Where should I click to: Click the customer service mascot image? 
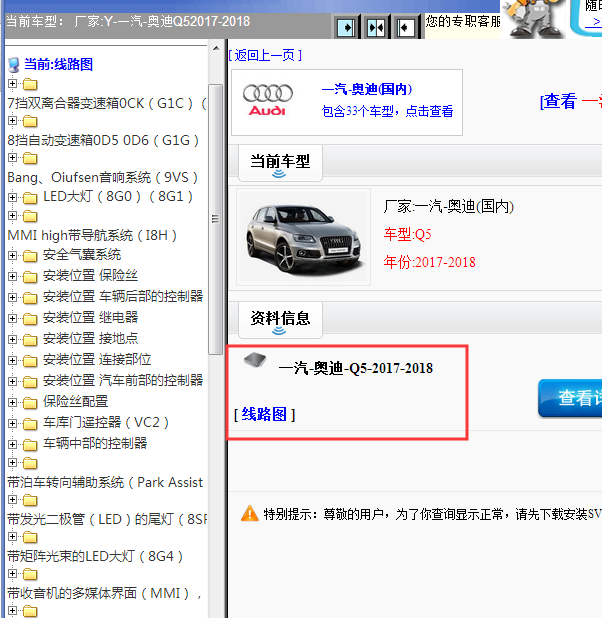(533, 19)
